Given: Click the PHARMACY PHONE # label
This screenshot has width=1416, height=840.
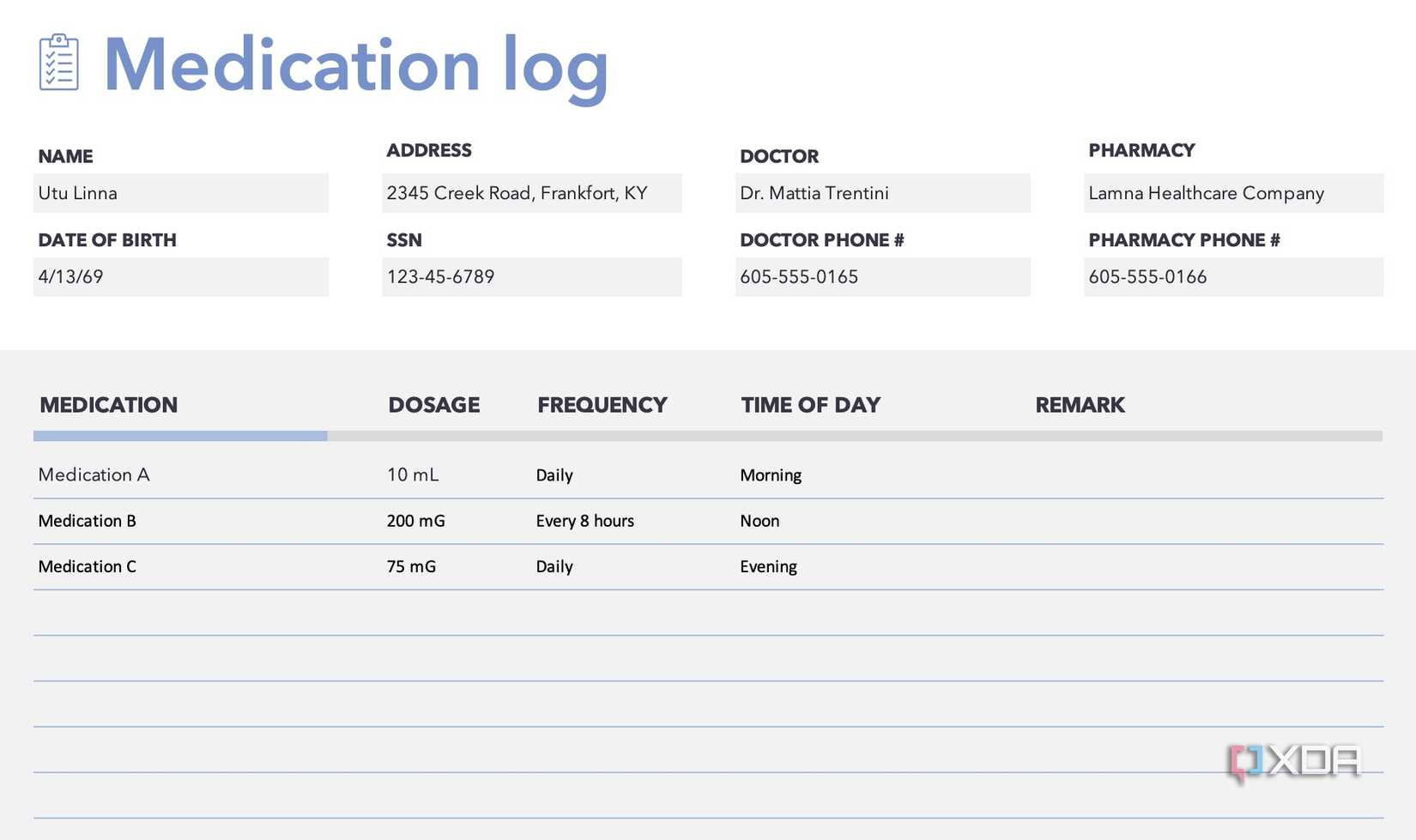Looking at the screenshot, I should [x=1184, y=240].
